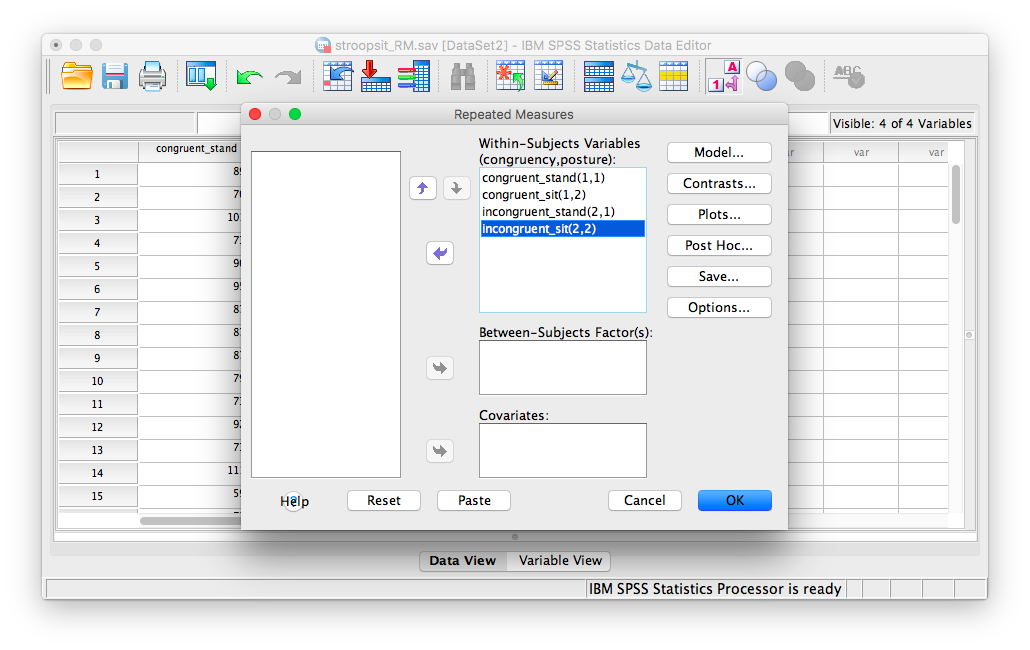Select row header 15 in data grid
This screenshot has height=650, width=1030.
click(x=97, y=496)
